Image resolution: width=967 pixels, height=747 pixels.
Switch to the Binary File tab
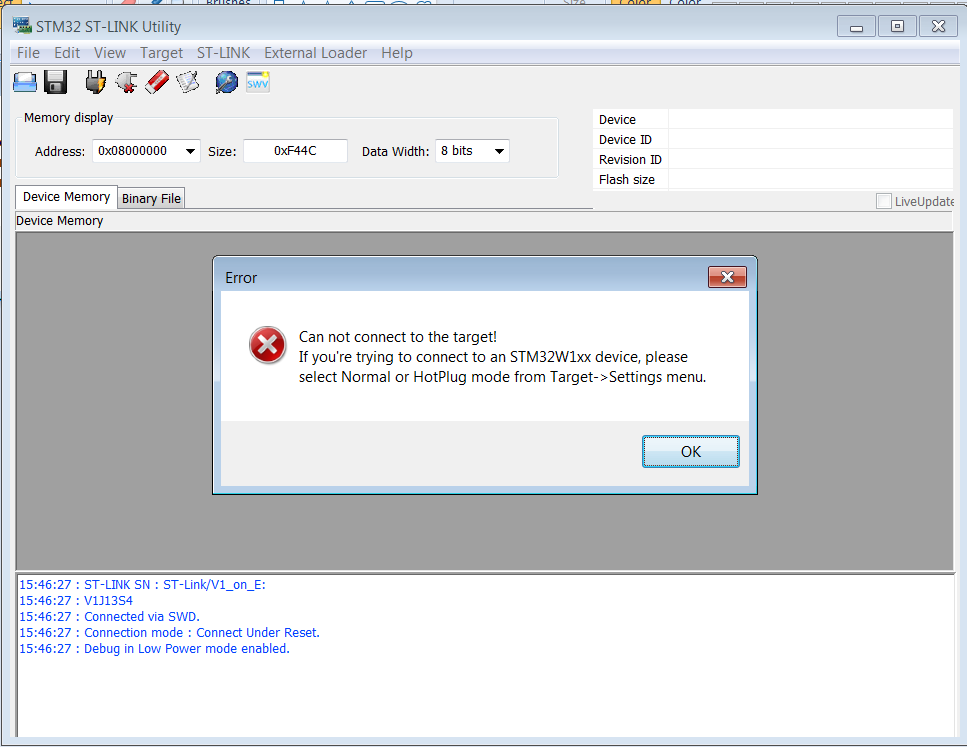point(151,199)
